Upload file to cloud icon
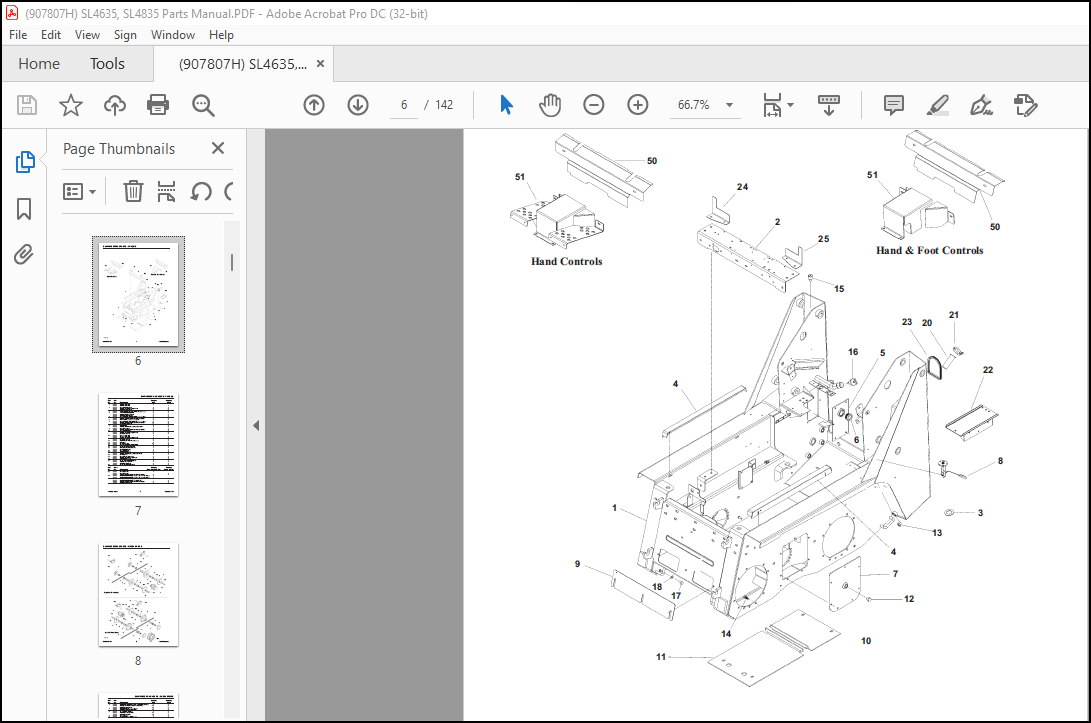The image size is (1091, 723). click(115, 105)
